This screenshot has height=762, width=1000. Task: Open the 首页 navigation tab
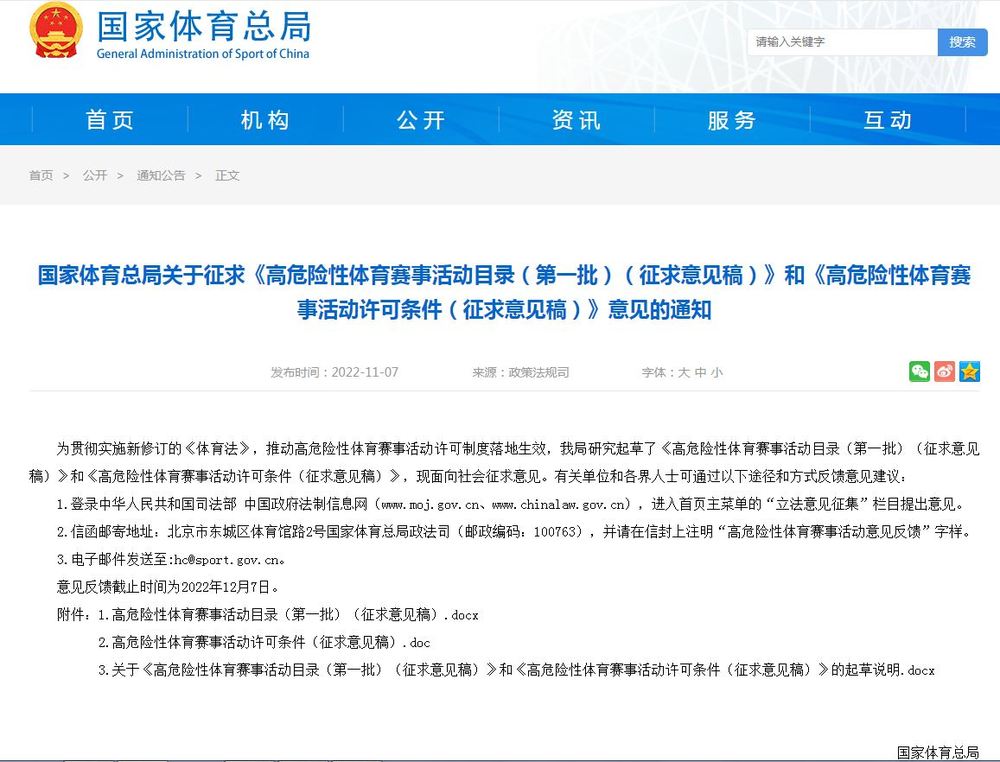(x=110, y=120)
